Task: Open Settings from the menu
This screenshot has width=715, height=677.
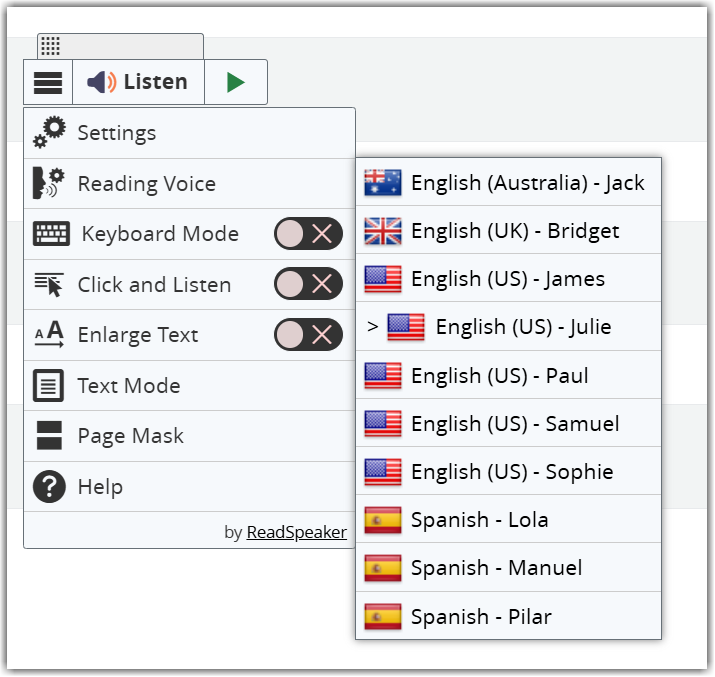Action: point(189,133)
